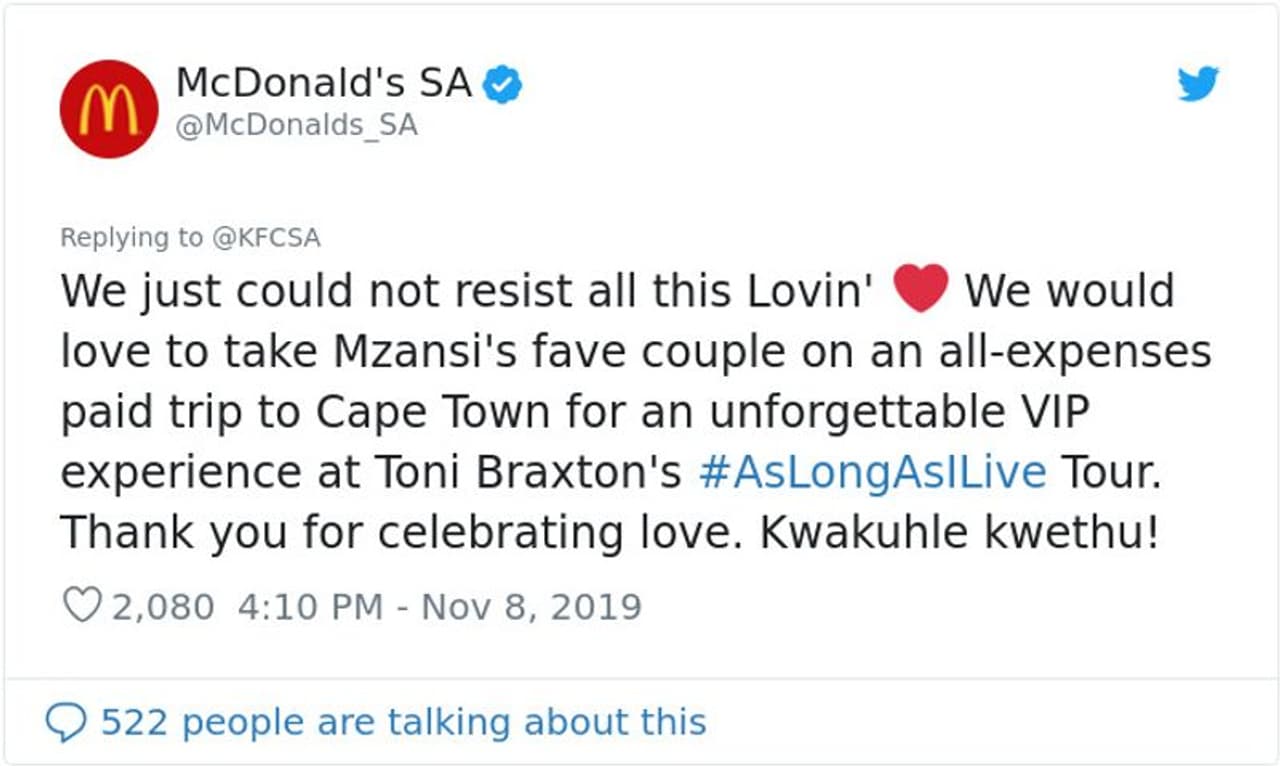Screen dimensions: 1280x766
Task: Click the blue verified checkmark badge
Action: (x=503, y=86)
